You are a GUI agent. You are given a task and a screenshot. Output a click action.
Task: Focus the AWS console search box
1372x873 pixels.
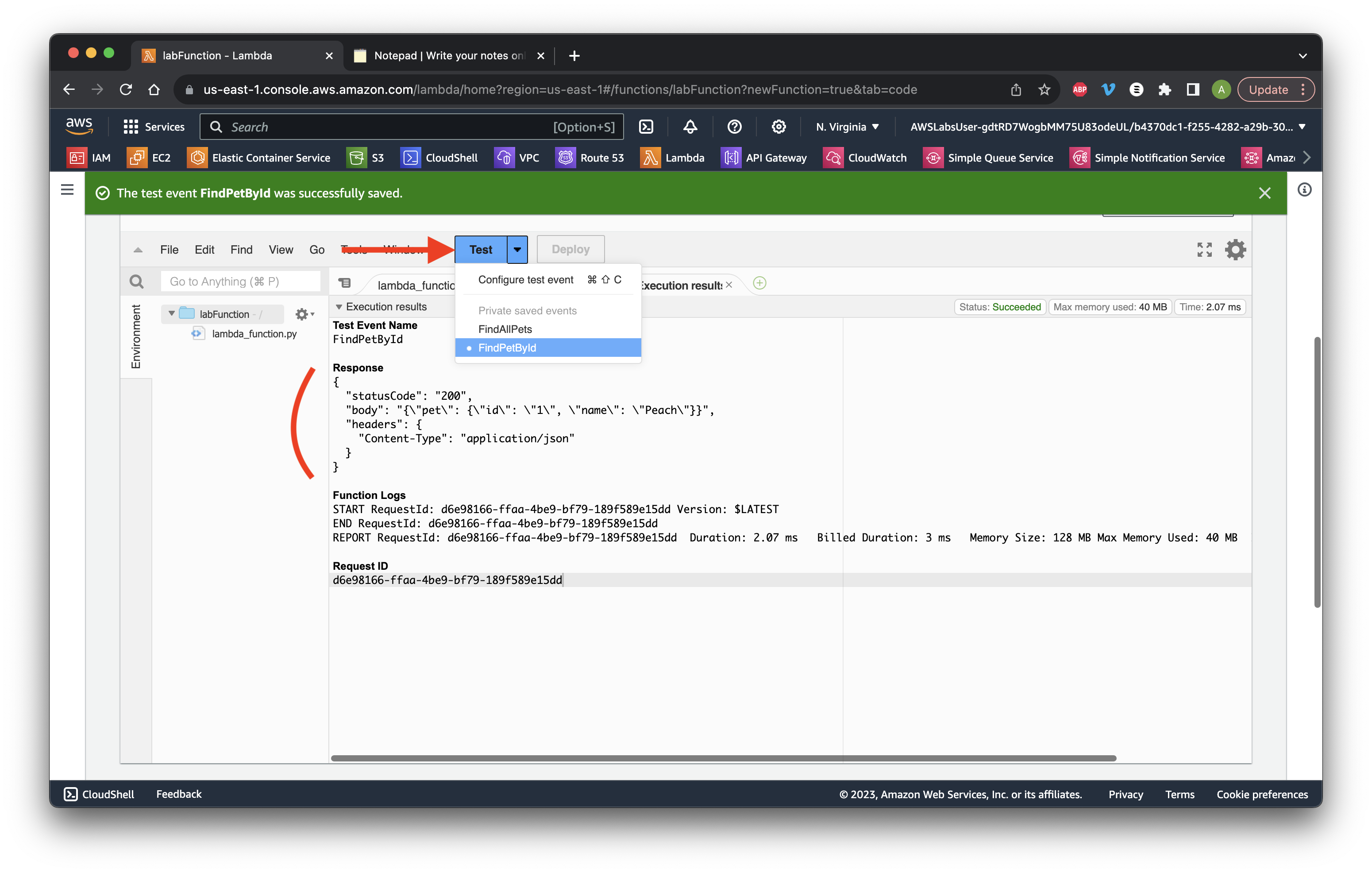[411, 127]
